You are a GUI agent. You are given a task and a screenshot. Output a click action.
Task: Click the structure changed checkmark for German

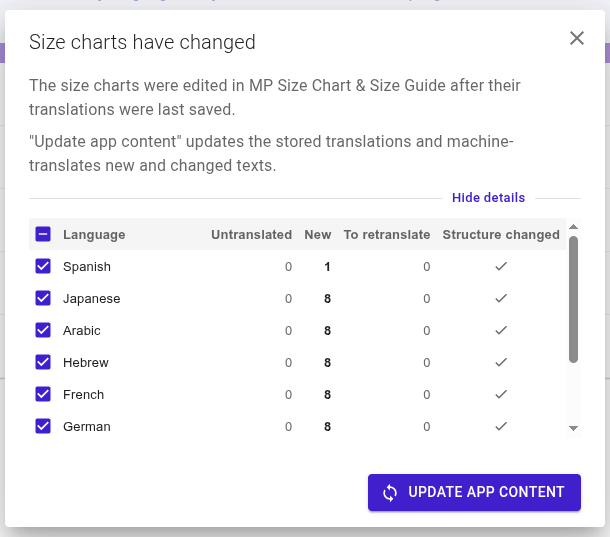point(501,426)
